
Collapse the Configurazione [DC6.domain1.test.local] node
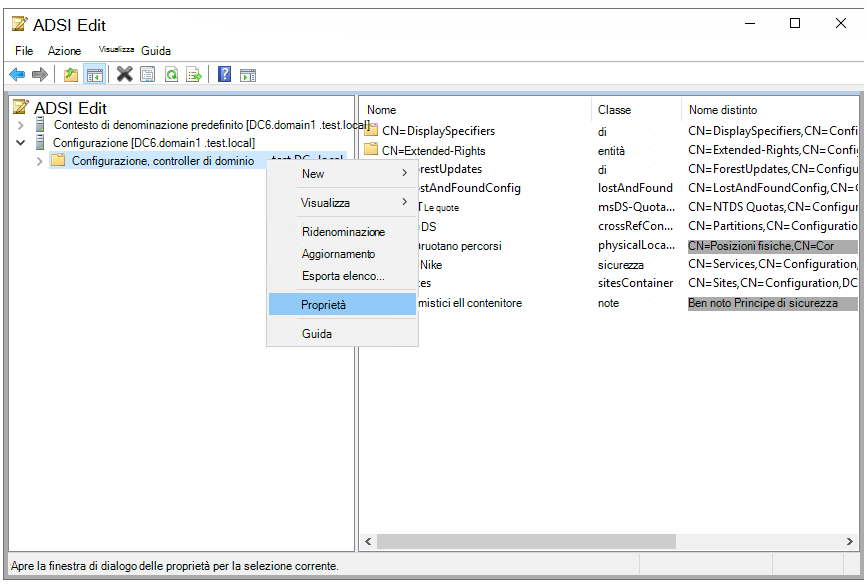[x=20, y=142]
